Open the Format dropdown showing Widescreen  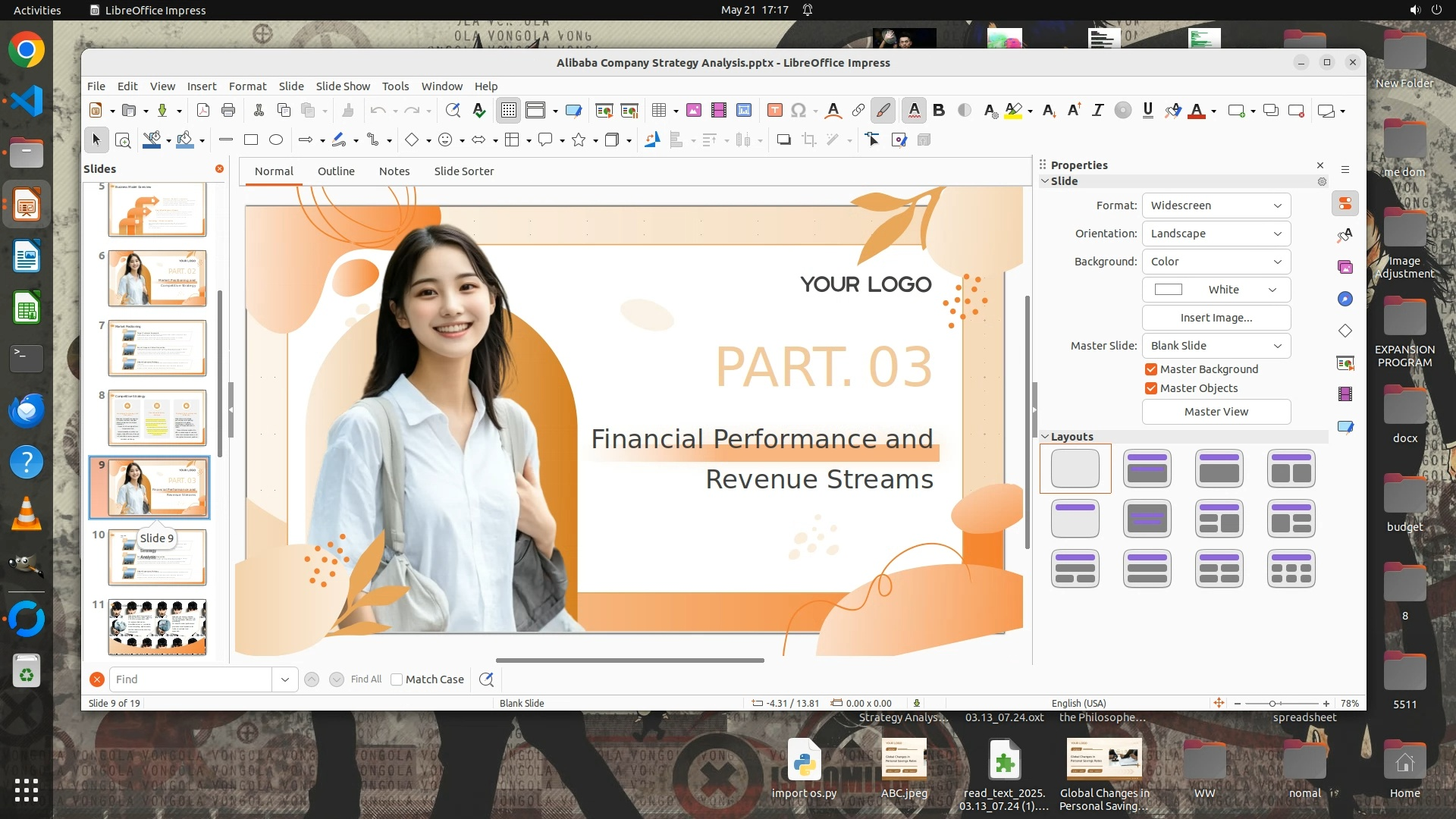point(1216,206)
